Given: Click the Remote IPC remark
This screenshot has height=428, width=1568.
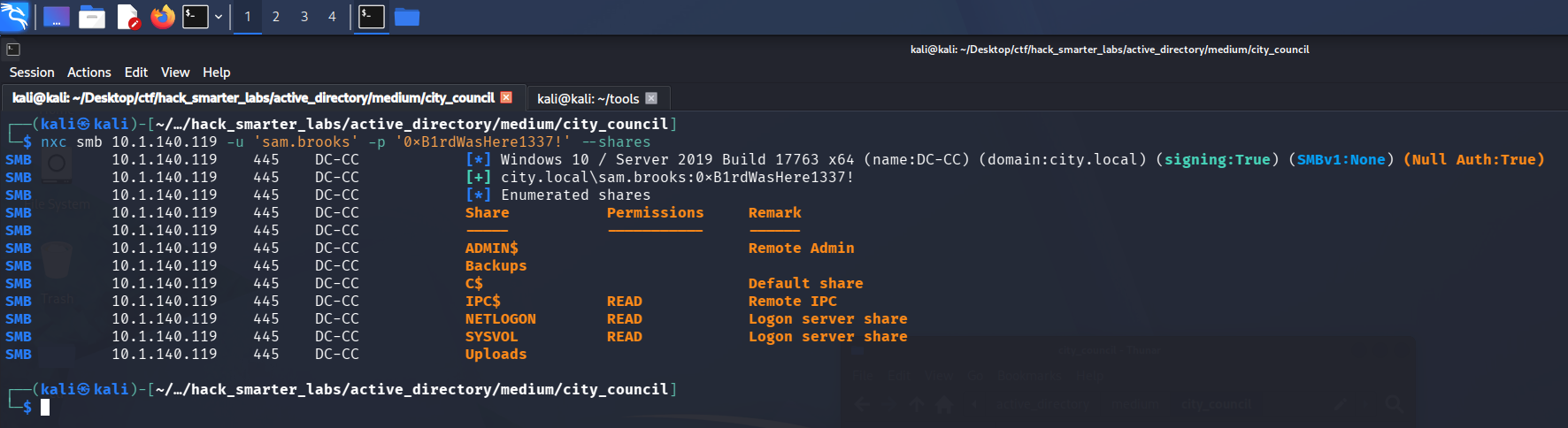Looking at the screenshot, I should [793, 301].
